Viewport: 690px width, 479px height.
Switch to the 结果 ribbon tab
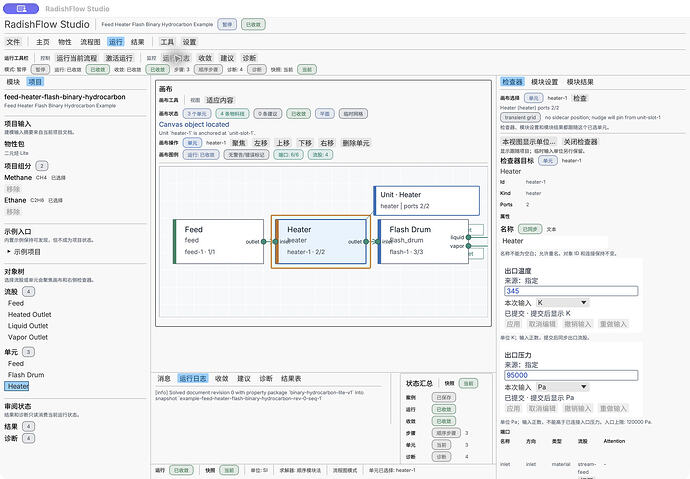[138, 42]
